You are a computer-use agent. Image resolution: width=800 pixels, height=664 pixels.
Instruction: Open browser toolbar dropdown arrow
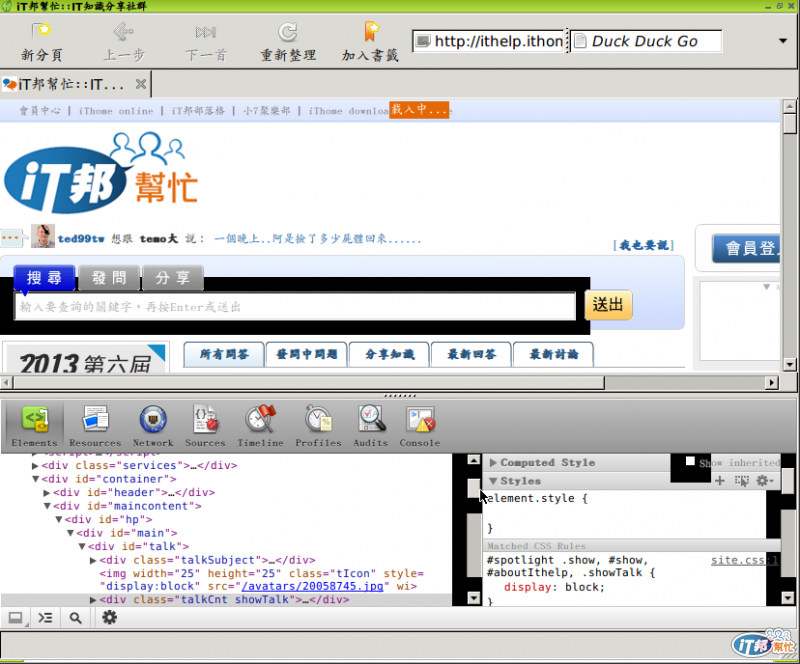(x=783, y=41)
